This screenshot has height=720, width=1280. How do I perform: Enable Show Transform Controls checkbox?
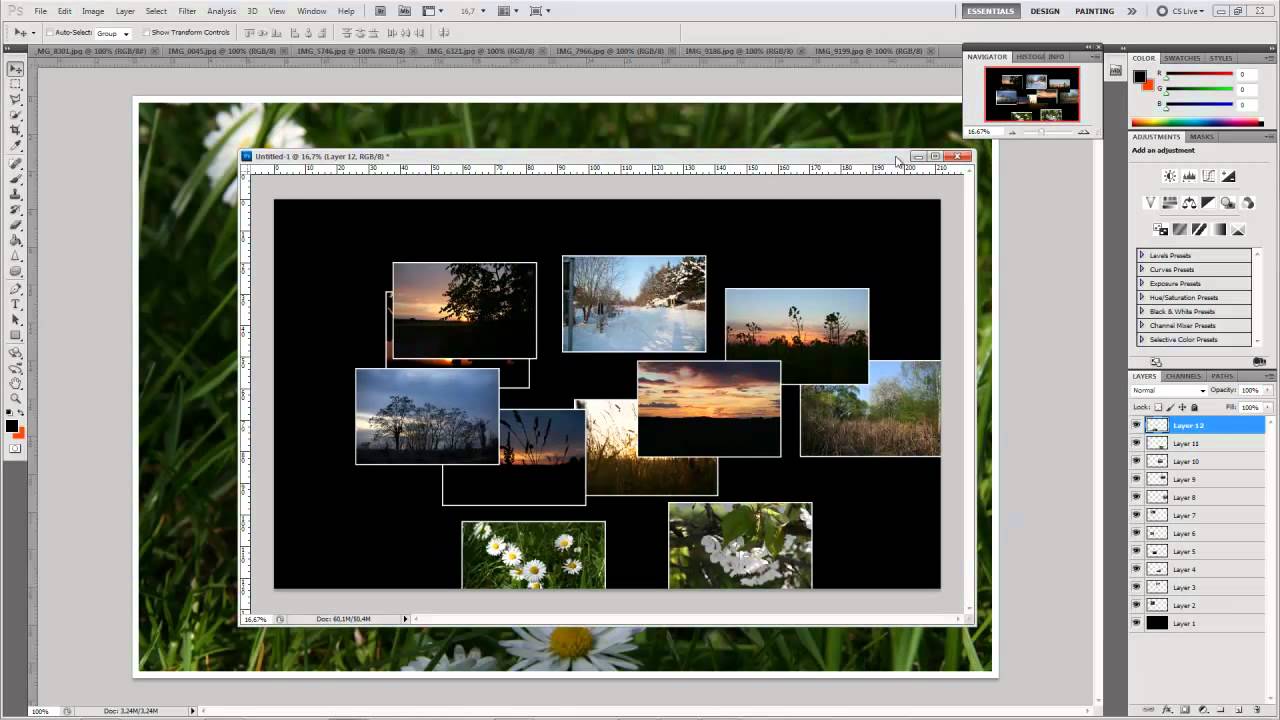[x=146, y=33]
